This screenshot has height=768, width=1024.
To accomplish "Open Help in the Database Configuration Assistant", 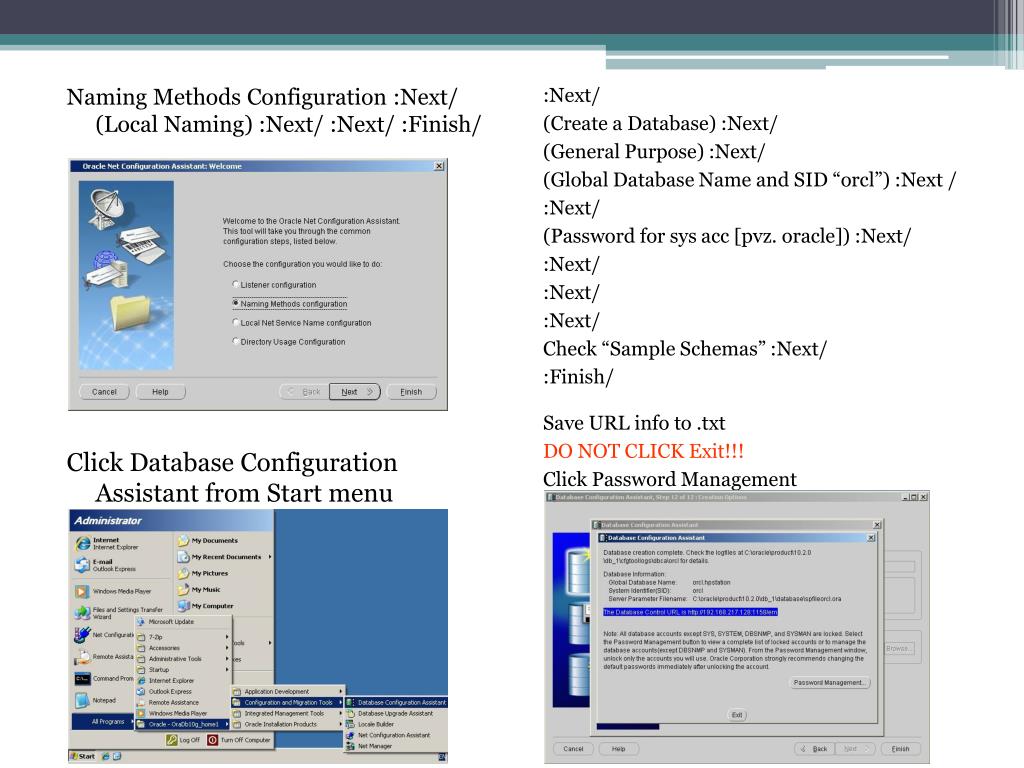I will pos(618,749).
